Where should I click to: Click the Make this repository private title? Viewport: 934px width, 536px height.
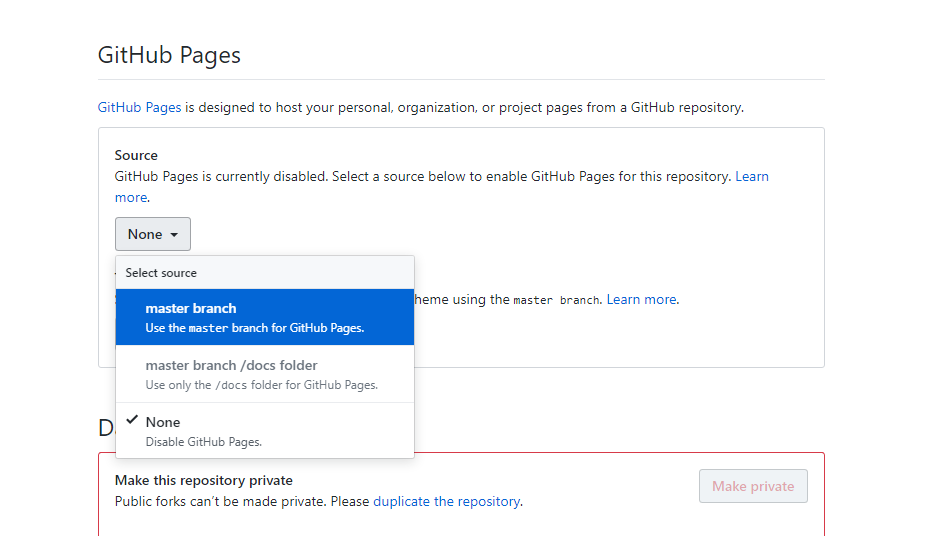[204, 480]
